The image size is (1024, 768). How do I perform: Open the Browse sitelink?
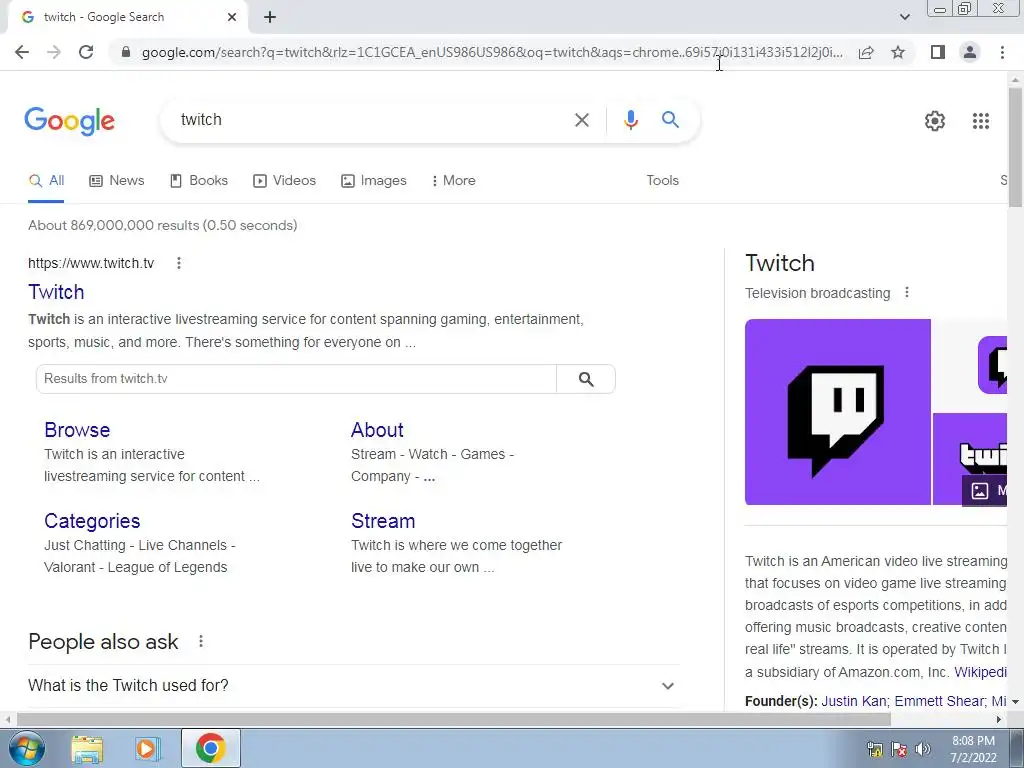click(x=77, y=430)
